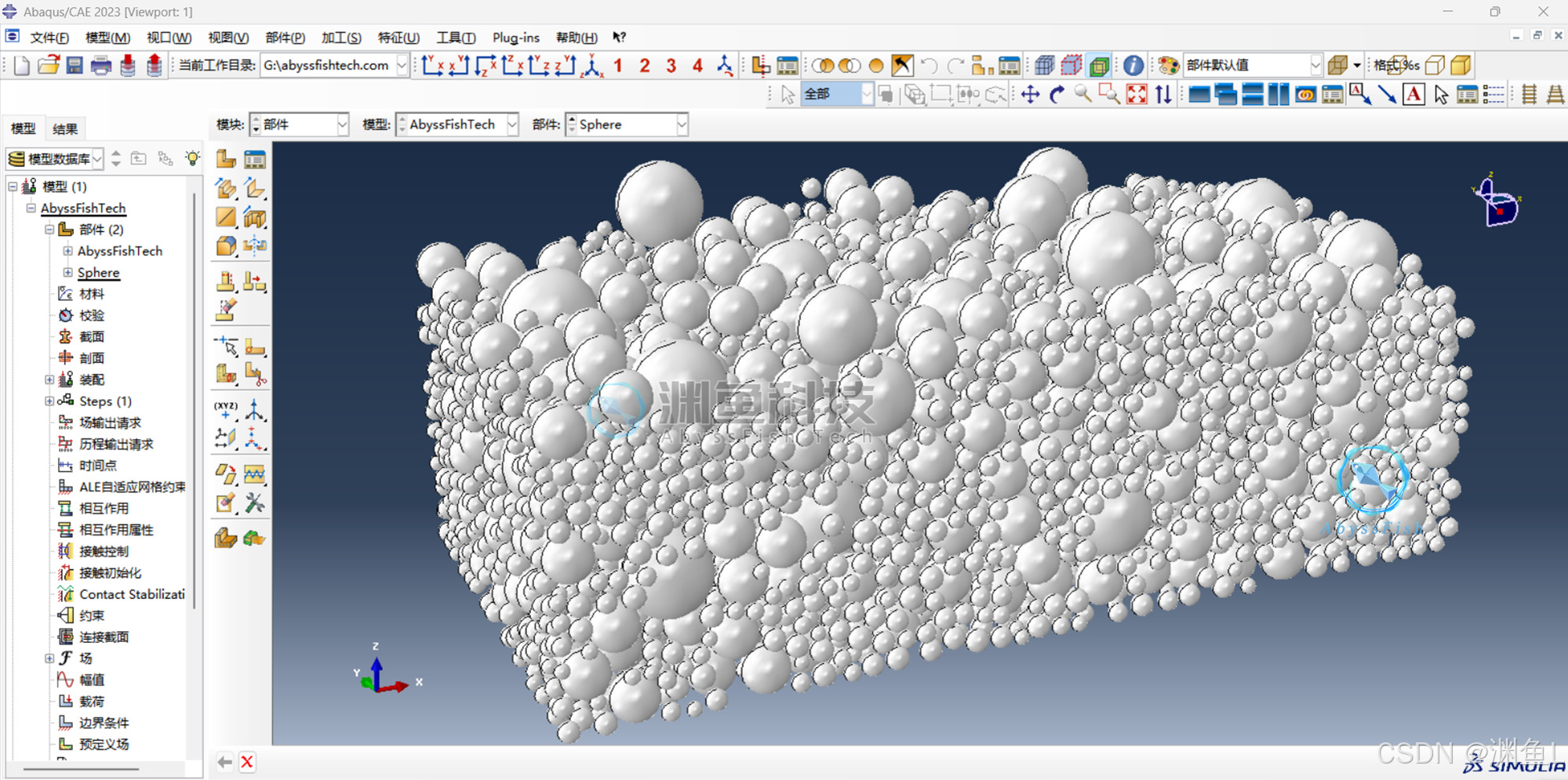Screen dimensions: 1568x780
Task: Switch to the 结果 tab
Action: pyautogui.click(x=65, y=129)
